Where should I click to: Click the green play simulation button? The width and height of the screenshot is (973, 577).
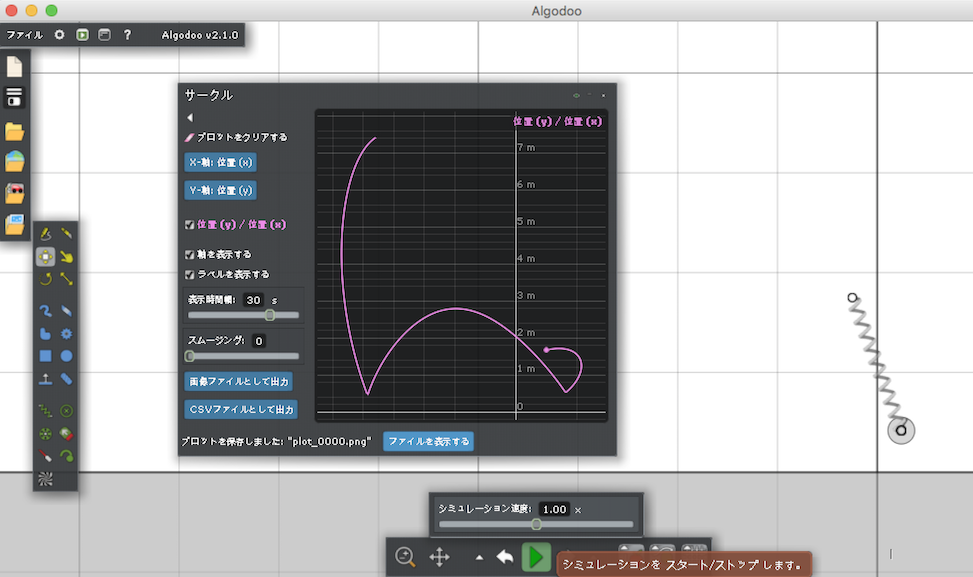point(536,557)
